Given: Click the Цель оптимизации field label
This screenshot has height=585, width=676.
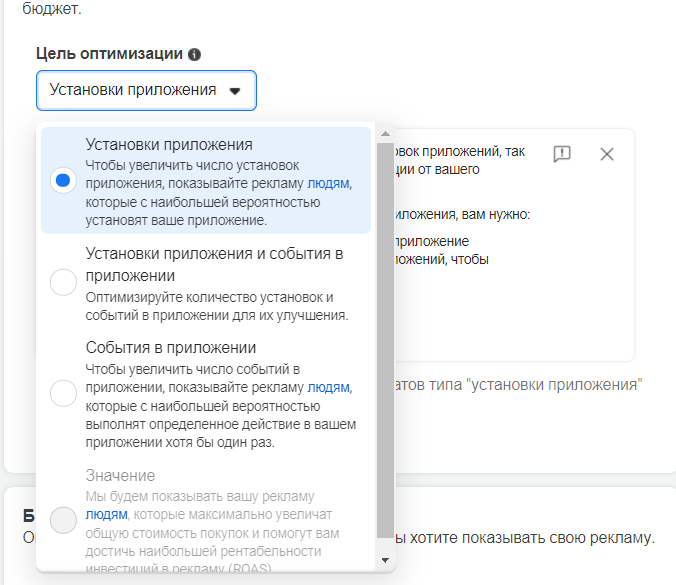Looking at the screenshot, I should [x=109, y=54].
